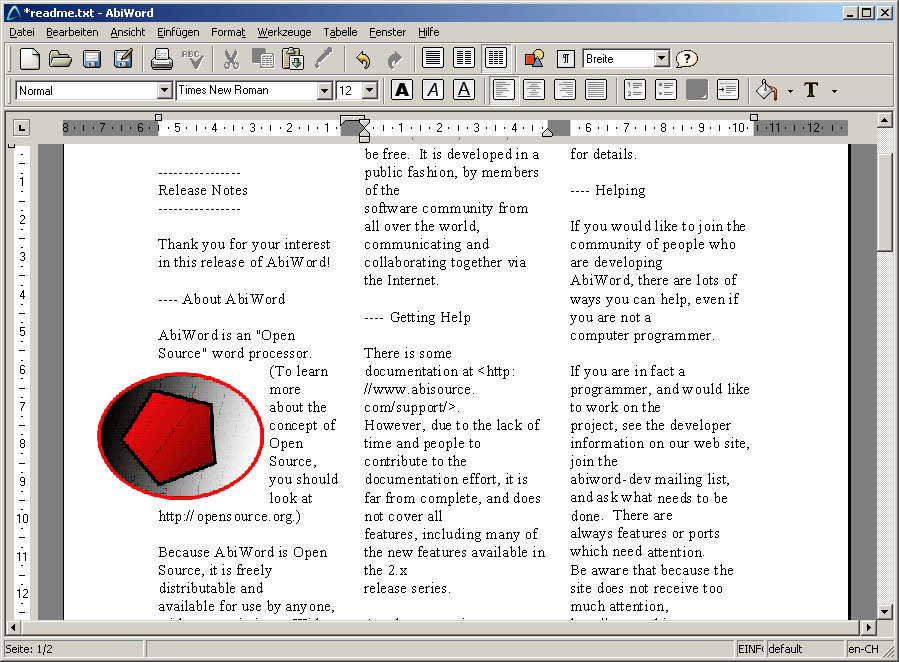Click the horizontal scrollbar right arrow
This screenshot has height=662, width=899.
pos(869,628)
